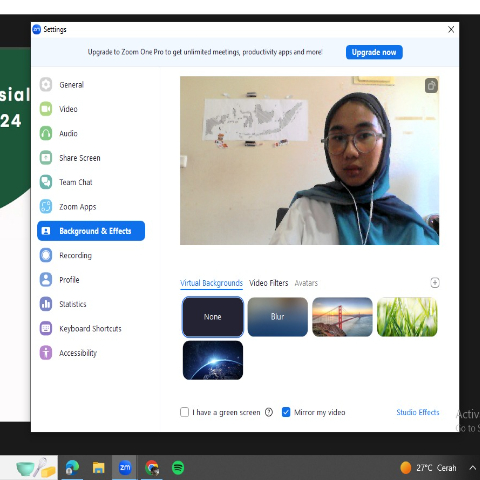Uncheck Mirror my video checkbox
Viewport: 480px width, 480px height.
click(286, 412)
